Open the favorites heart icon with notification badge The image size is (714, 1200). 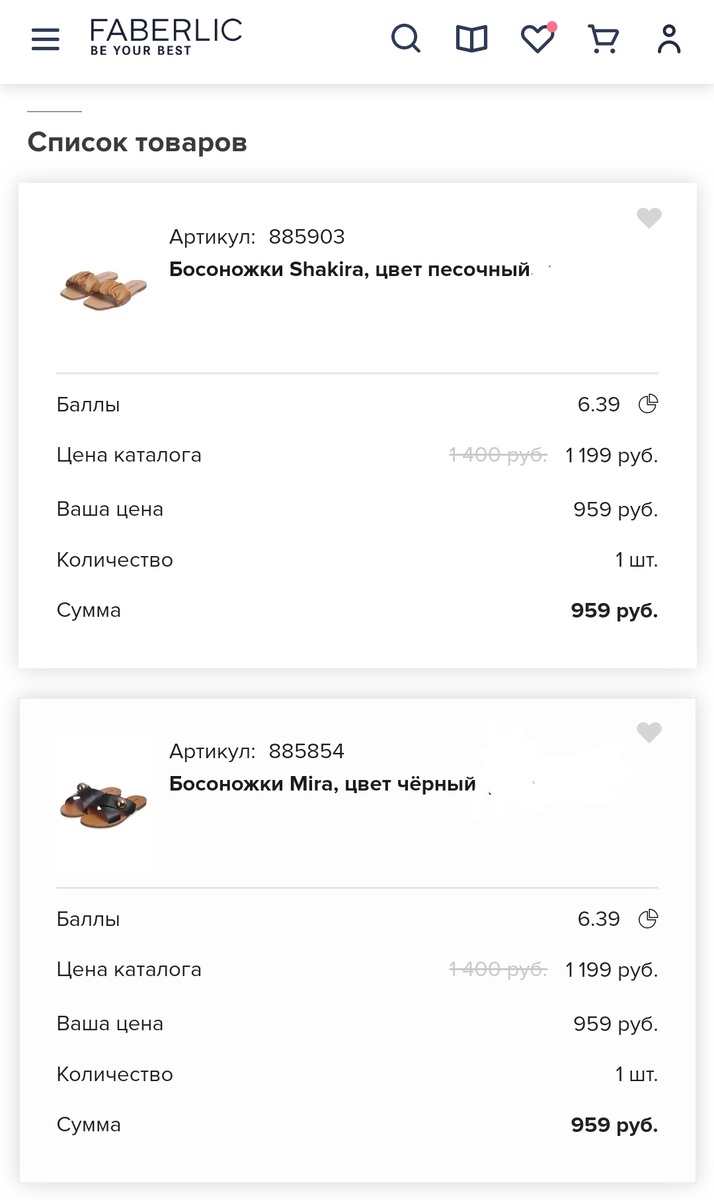[x=537, y=40]
